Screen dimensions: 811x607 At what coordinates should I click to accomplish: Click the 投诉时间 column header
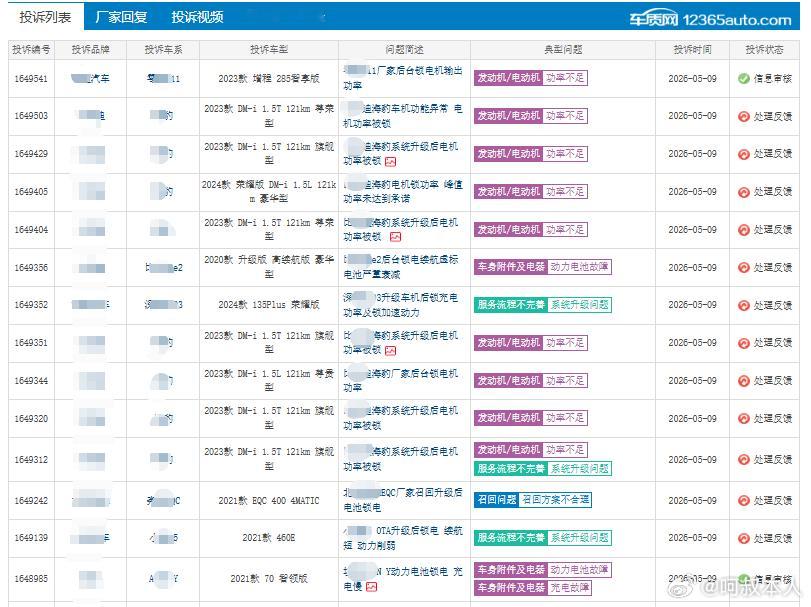point(693,50)
